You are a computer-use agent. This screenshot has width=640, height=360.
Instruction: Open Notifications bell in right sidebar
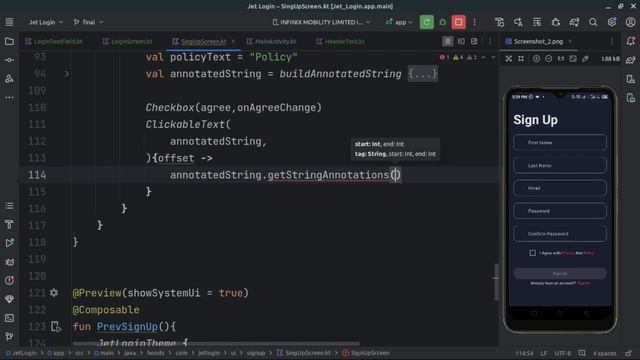click(631, 41)
